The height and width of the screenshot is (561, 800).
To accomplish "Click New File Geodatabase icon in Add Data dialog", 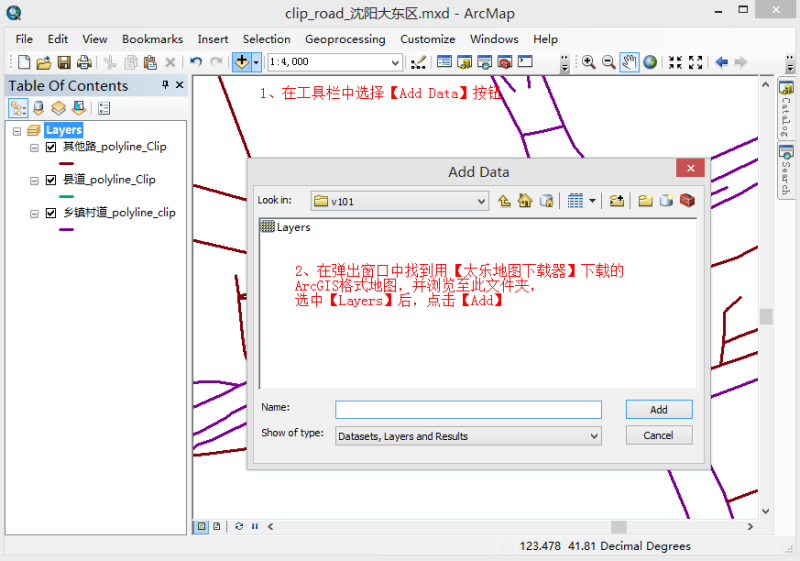I will pos(666,201).
